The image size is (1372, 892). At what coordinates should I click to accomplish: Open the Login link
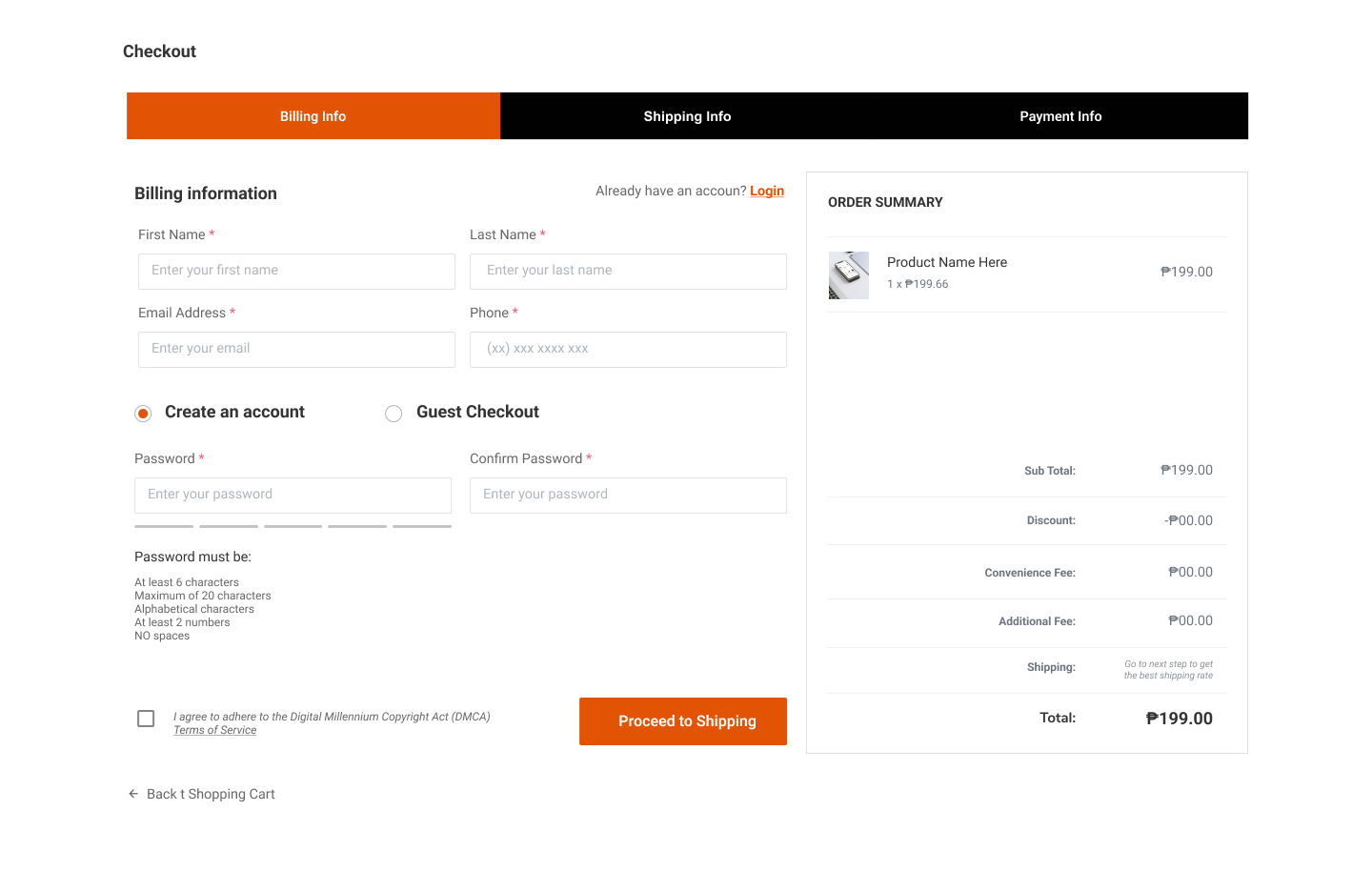tap(767, 191)
